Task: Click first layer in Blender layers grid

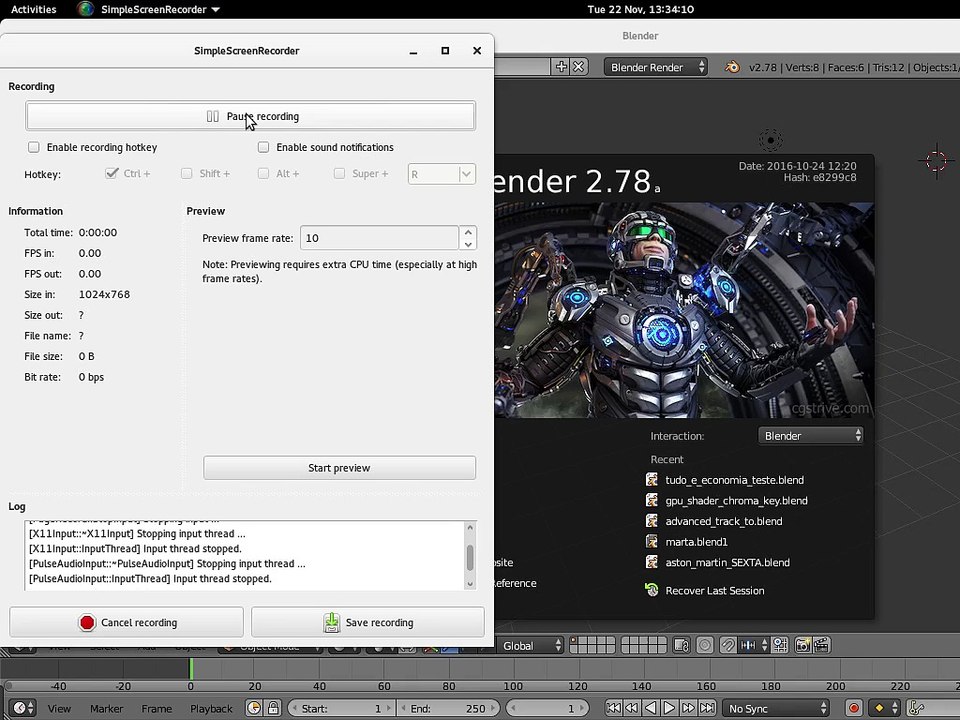Action: pos(574,641)
